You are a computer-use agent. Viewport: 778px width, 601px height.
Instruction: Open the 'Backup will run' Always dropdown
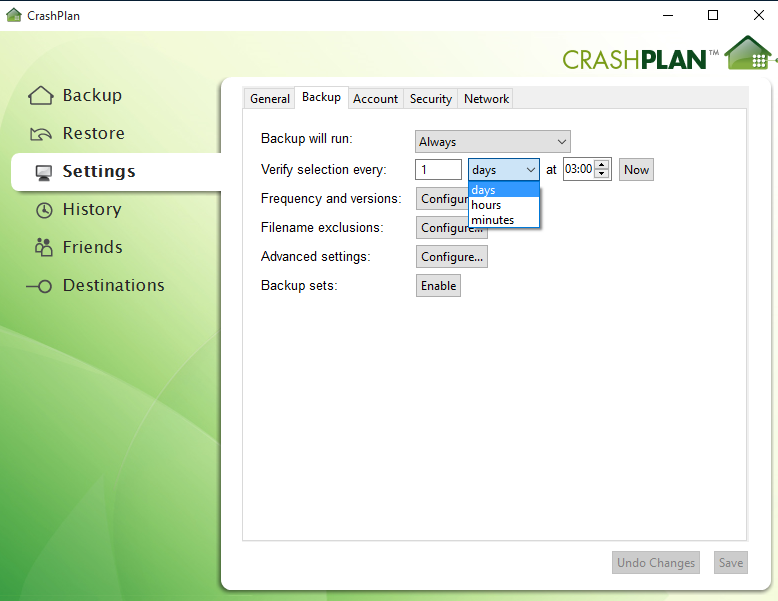tap(493, 142)
